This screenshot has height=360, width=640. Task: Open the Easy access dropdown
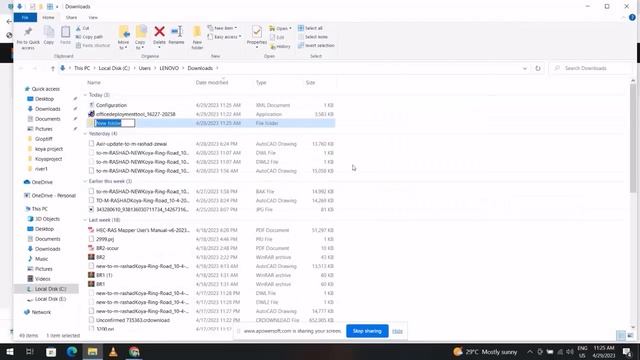(224, 37)
